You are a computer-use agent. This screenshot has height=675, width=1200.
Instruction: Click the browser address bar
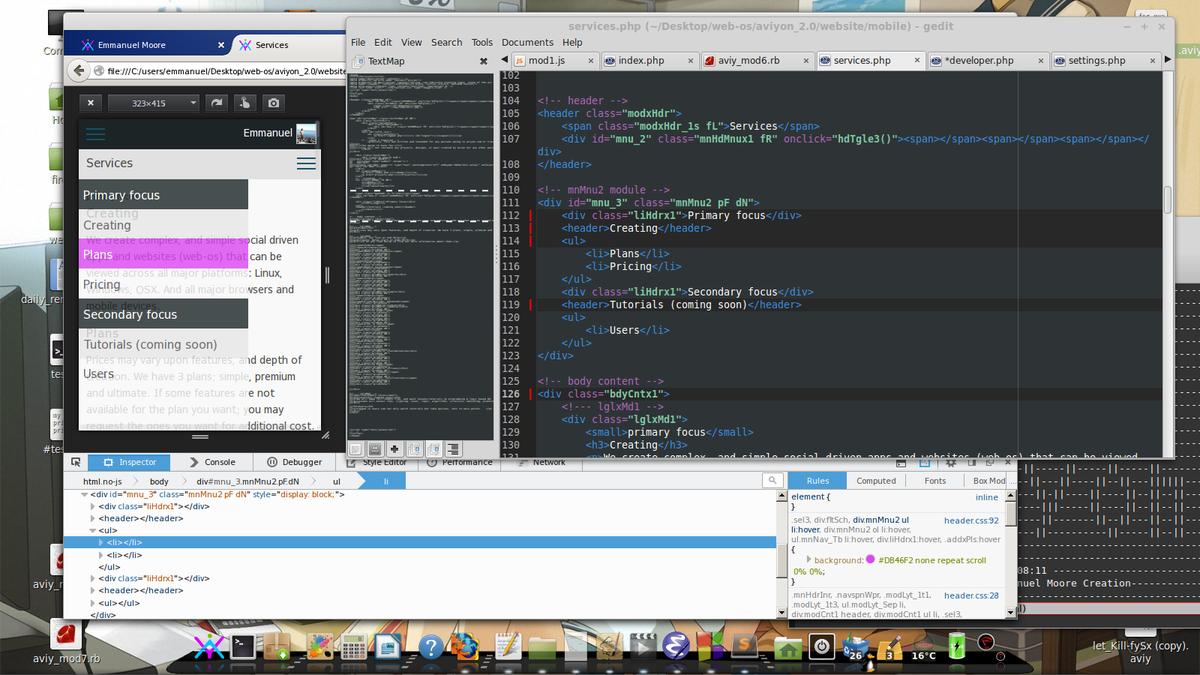coord(220,71)
